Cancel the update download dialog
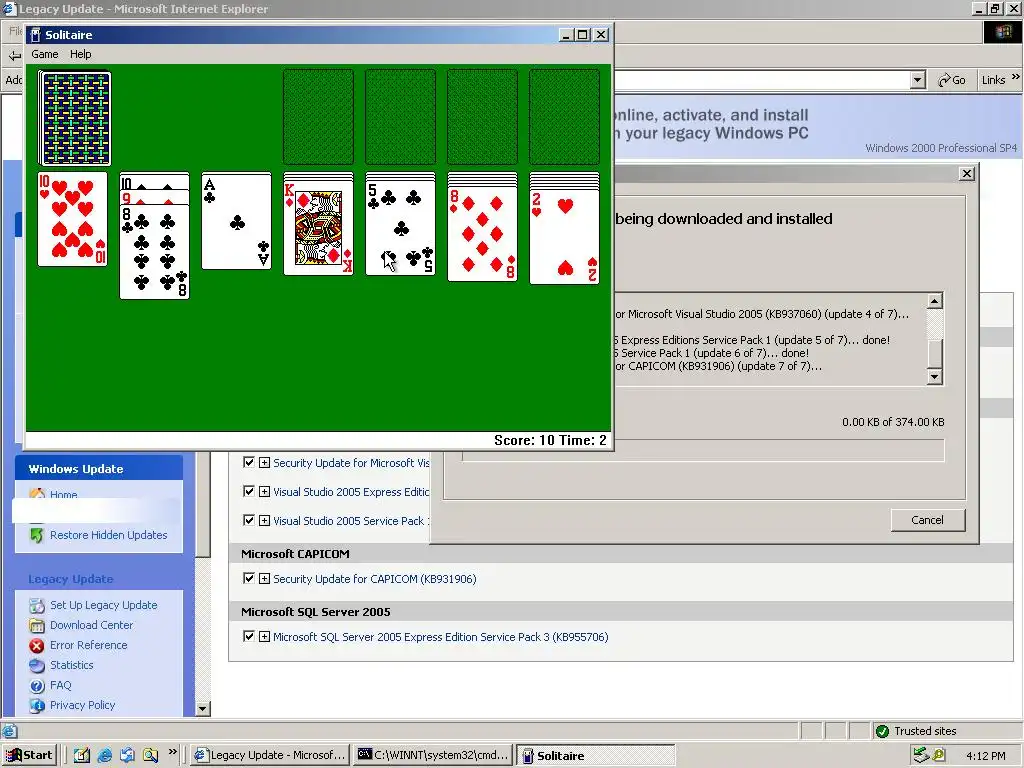The height and width of the screenshot is (768, 1024). coord(927,520)
